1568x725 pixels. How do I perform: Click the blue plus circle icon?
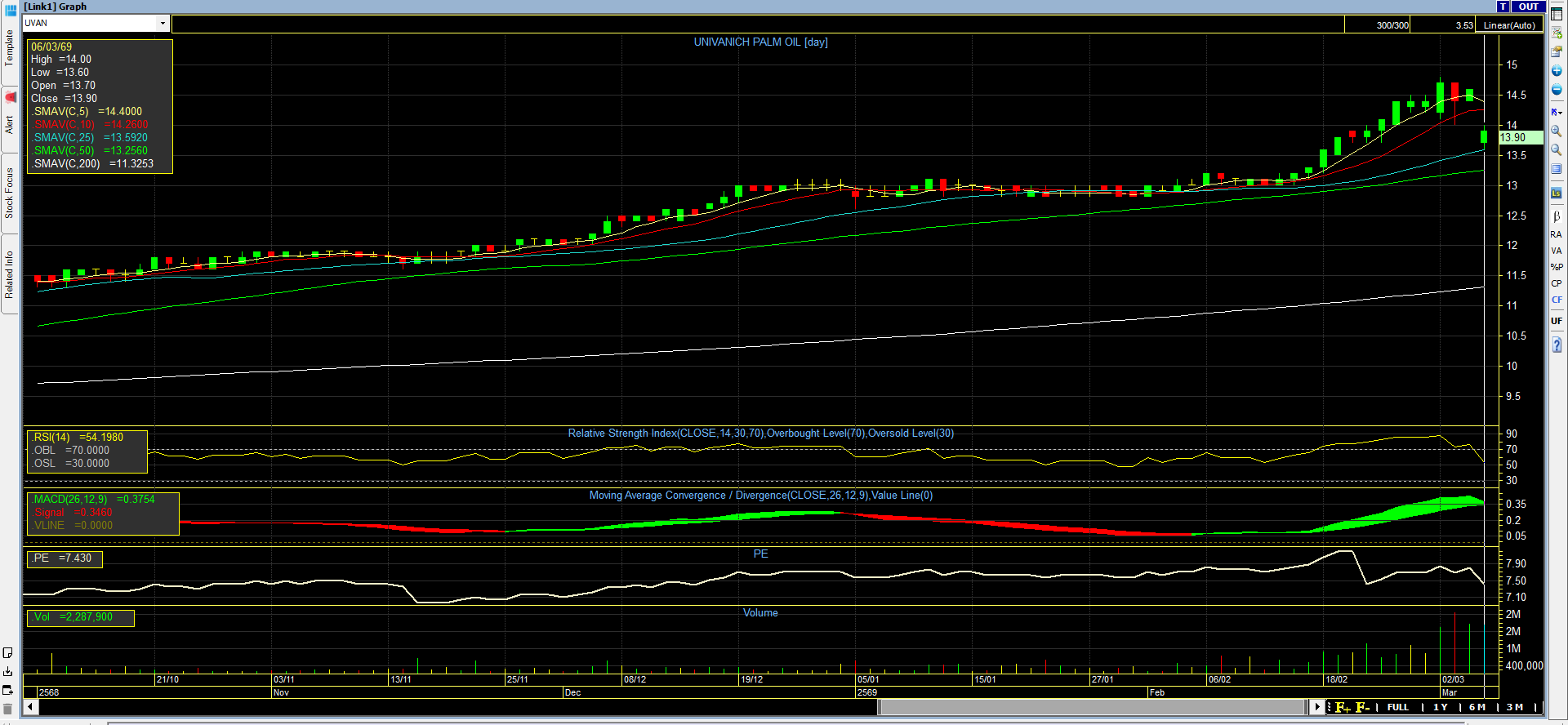pos(1557,71)
